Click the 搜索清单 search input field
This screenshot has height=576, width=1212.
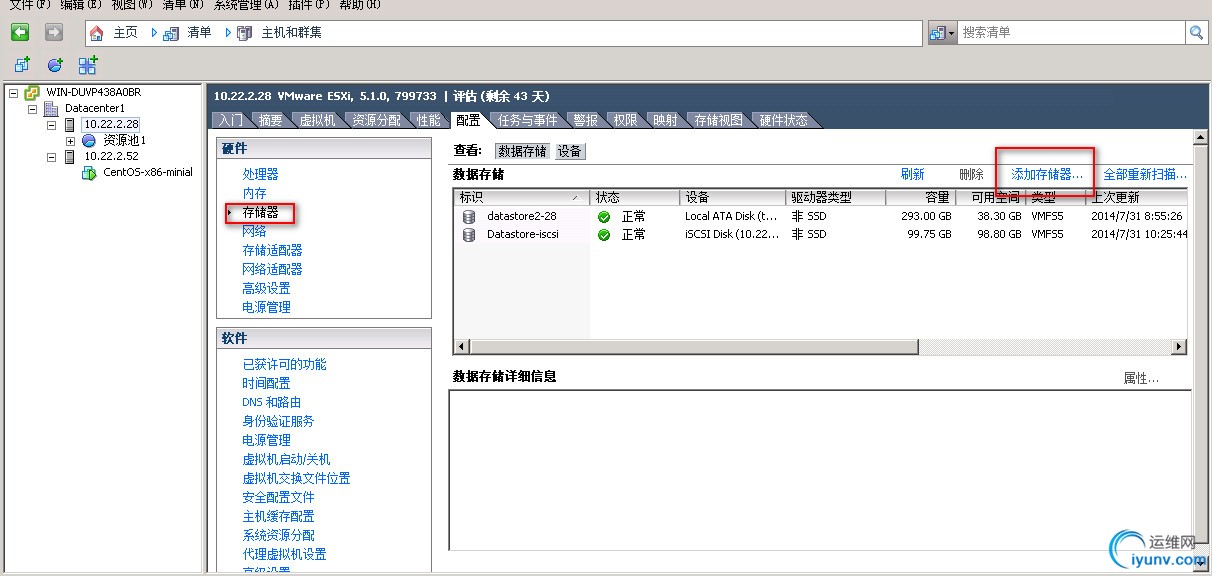(1072, 33)
